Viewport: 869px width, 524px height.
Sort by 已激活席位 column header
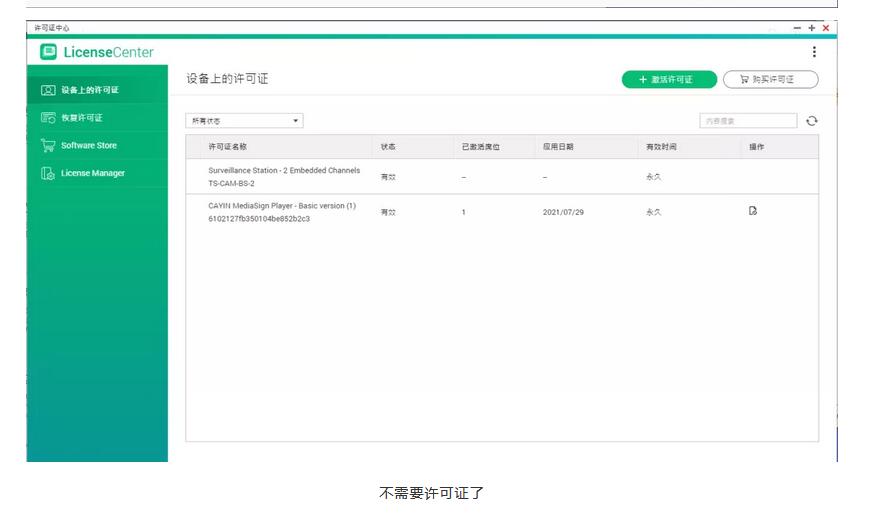pos(480,146)
